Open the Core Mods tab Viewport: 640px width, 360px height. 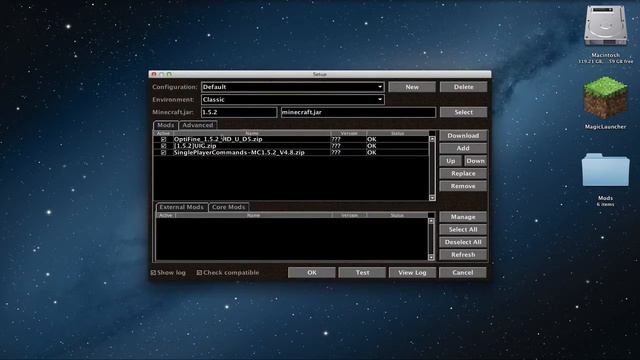point(229,207)
